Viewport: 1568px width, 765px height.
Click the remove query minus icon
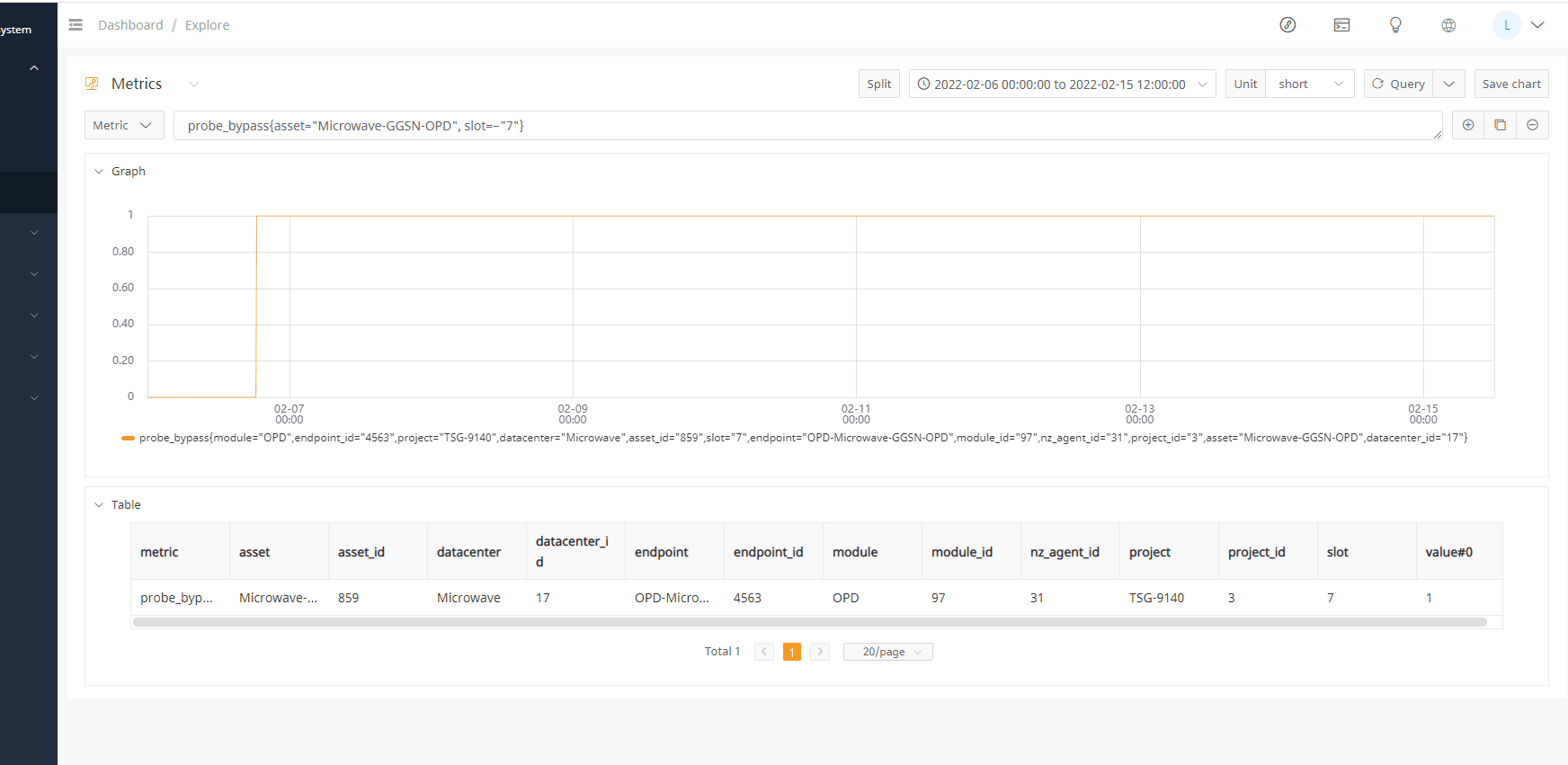click(x=1532, y=125)
